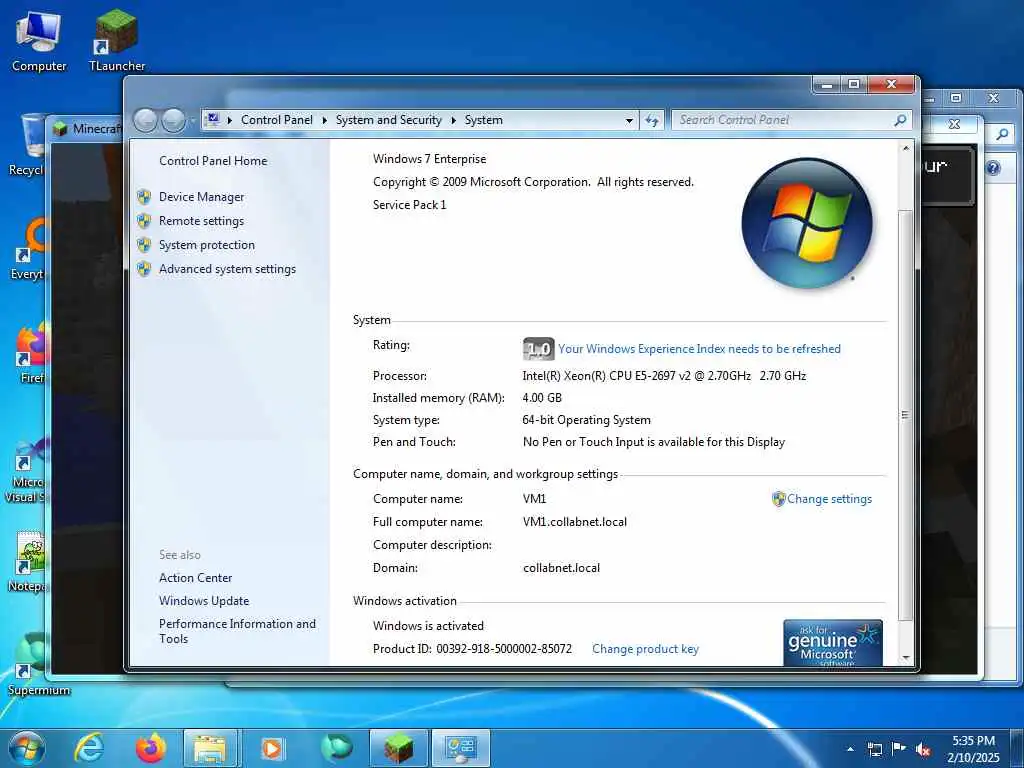Click the address bar refresh button
Screen dimensions: 1024x768
click(x=652, y=120)
